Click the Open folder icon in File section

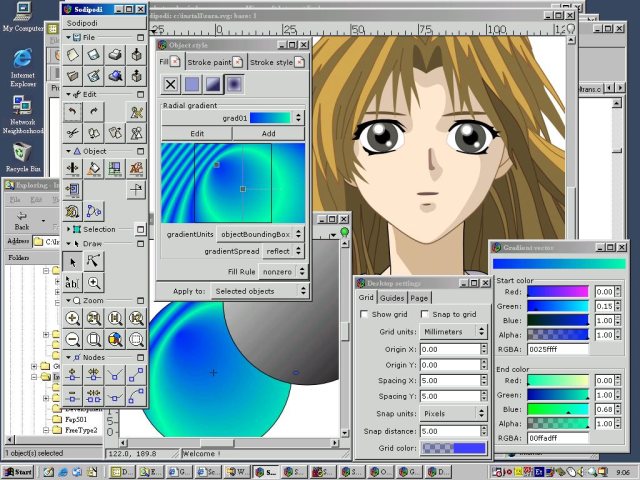[x=73, y=76]
